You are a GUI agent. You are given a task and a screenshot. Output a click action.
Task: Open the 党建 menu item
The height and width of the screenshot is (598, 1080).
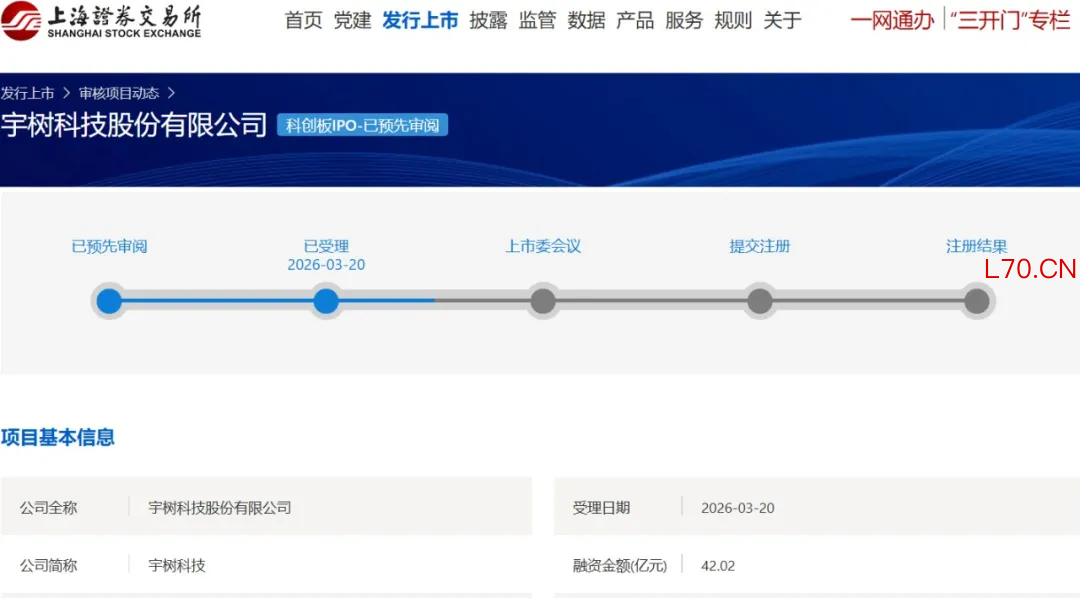[x=352, y=21]
